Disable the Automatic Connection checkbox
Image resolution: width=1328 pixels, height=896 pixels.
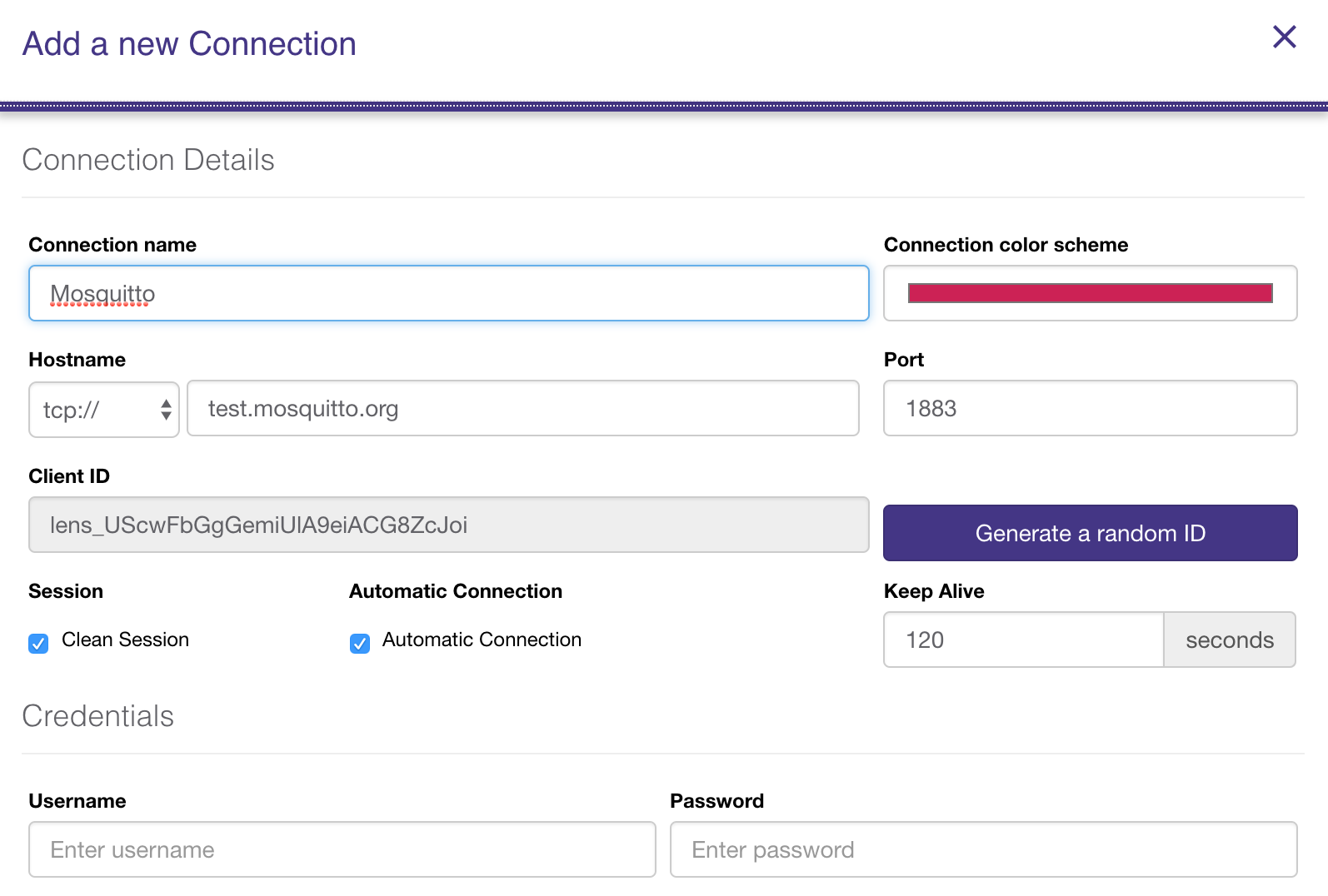360,644
